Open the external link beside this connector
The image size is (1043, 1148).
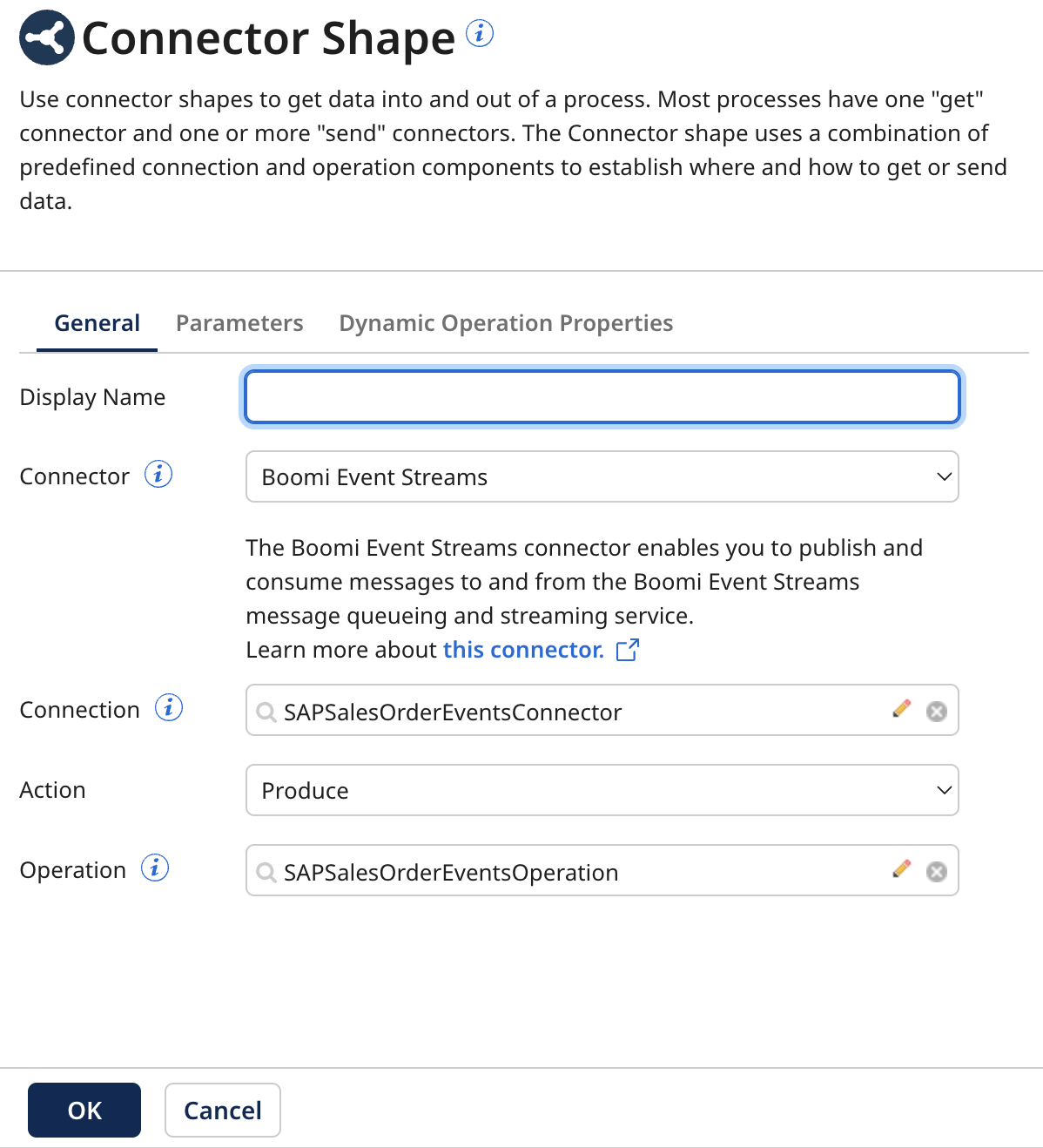tap(628, 649)
